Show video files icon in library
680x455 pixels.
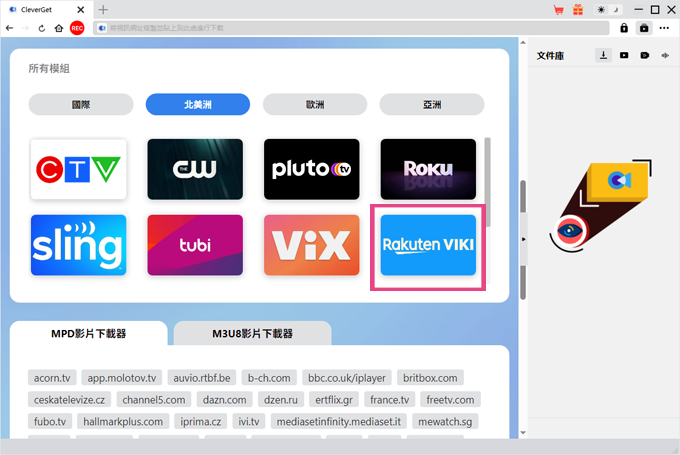624,55
